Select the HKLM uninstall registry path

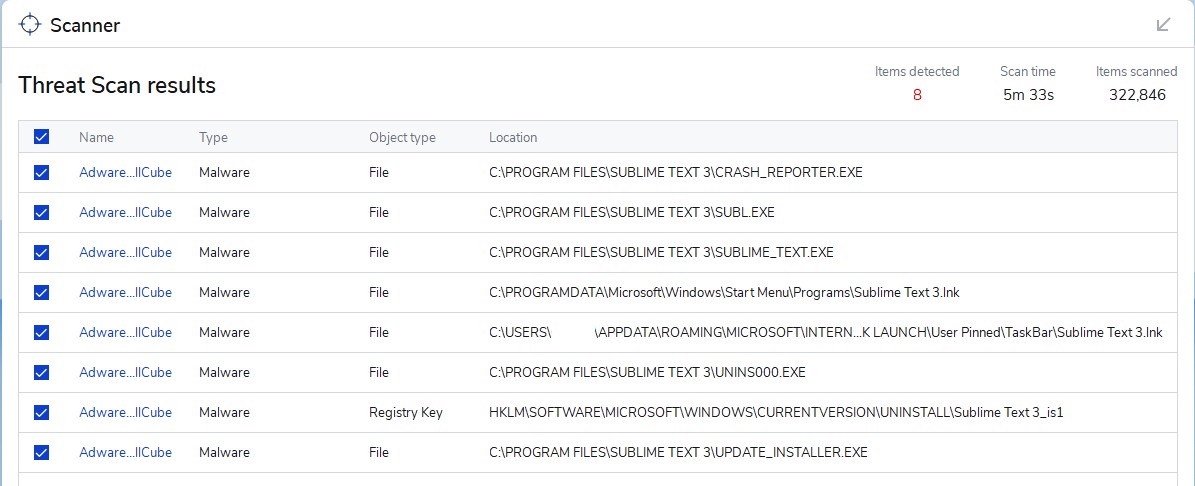[776, 413]
